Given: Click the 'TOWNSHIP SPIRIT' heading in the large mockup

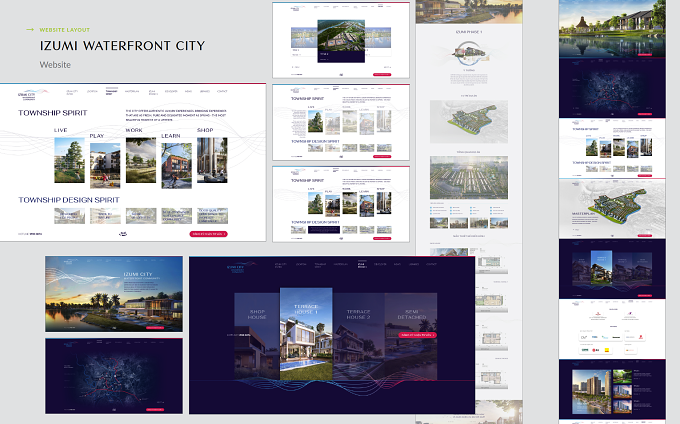Looking at the screenshot, I should 52,113.
